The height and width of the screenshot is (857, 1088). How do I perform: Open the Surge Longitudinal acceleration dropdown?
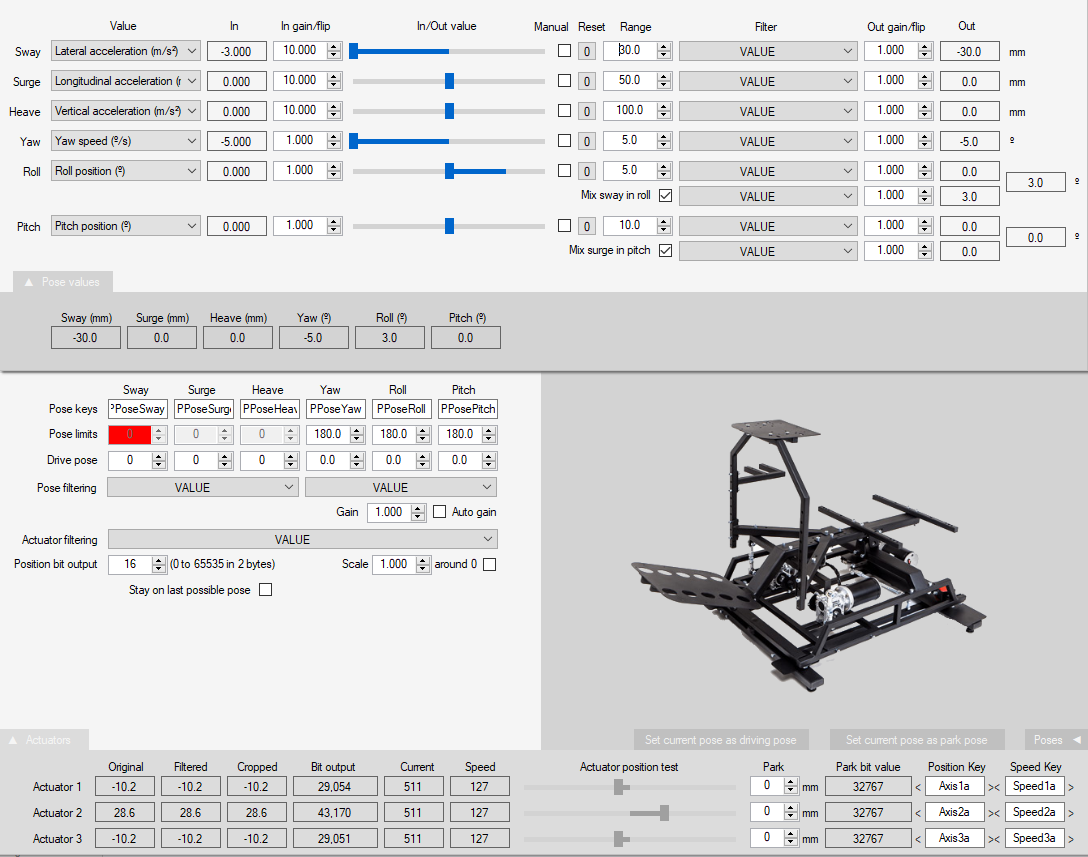point(126,81)
